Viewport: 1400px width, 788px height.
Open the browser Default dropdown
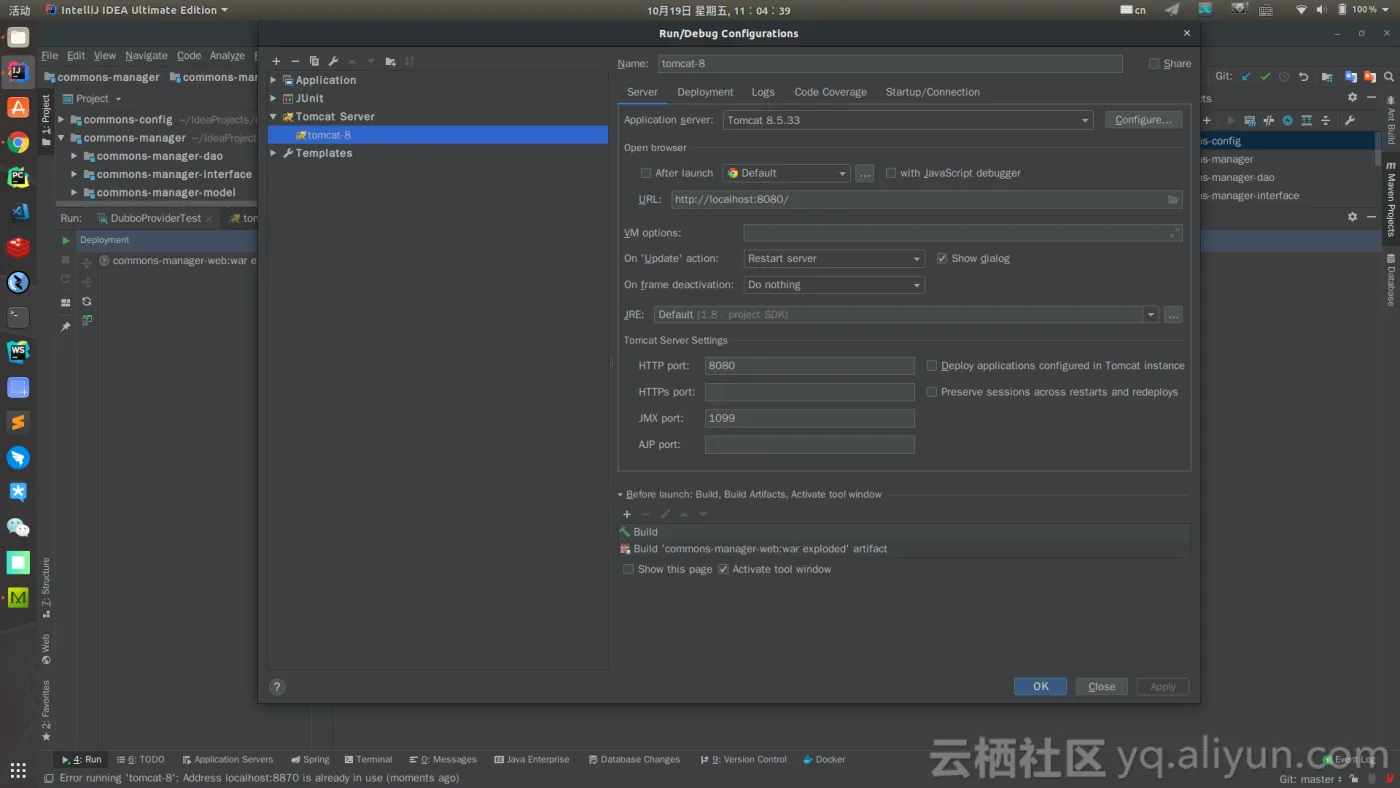tap(786, 173)
